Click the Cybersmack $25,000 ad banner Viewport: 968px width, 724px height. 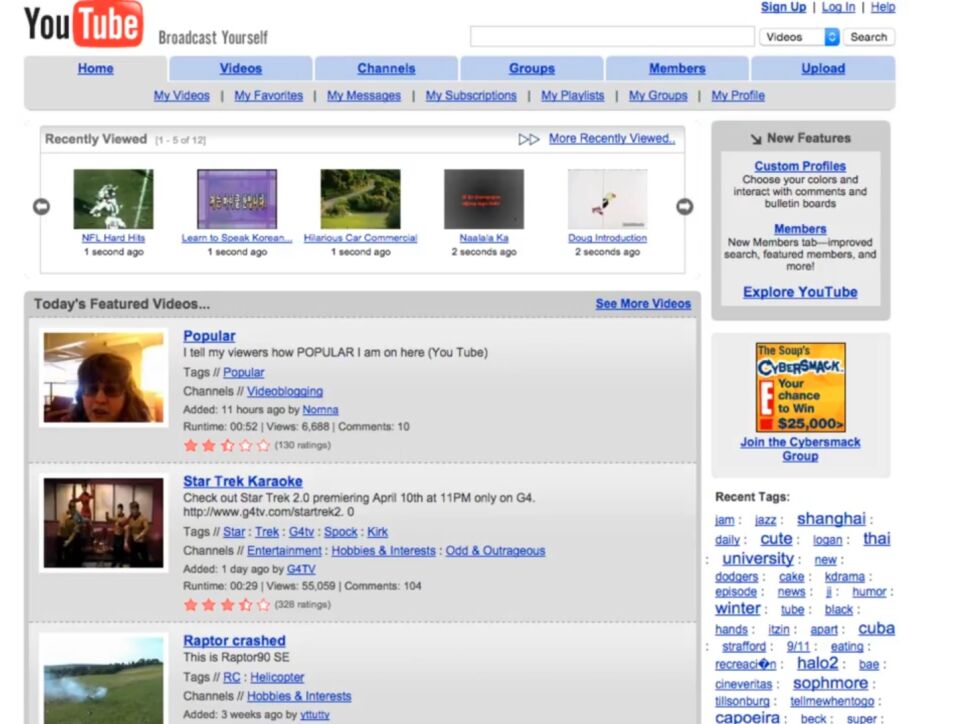(x=801, y=387)
